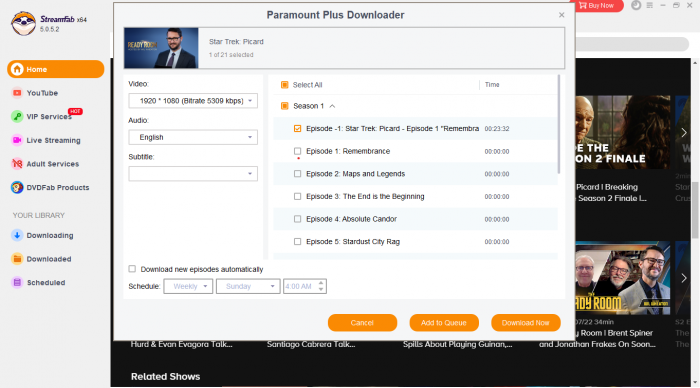Click the Related Shows heading
This screenshot has width=700, height=388.
coord(165,376)
